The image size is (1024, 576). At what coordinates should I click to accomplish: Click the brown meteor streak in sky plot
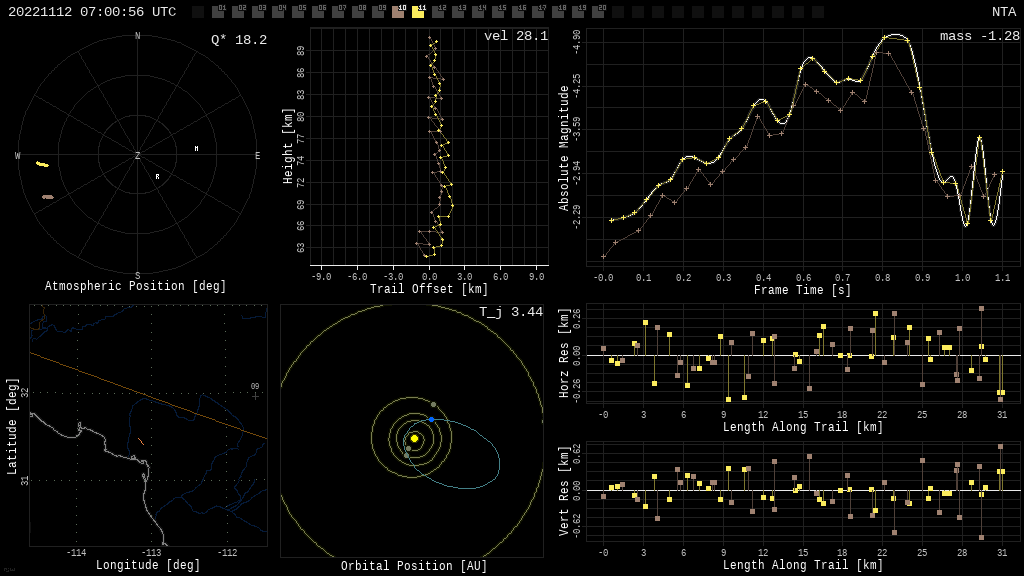coord(48,197)
